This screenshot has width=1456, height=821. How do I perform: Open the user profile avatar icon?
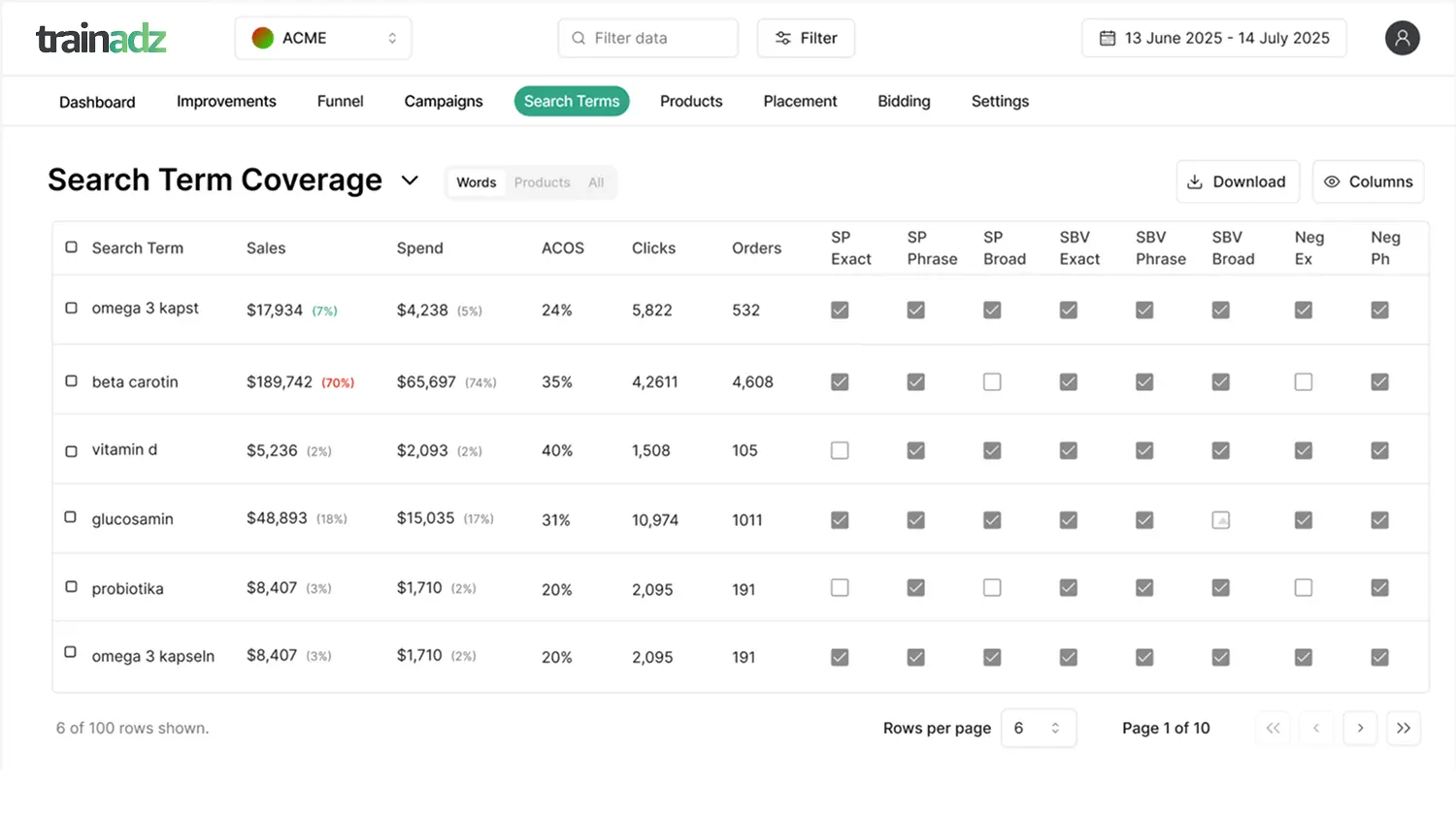coord(1402,38)
